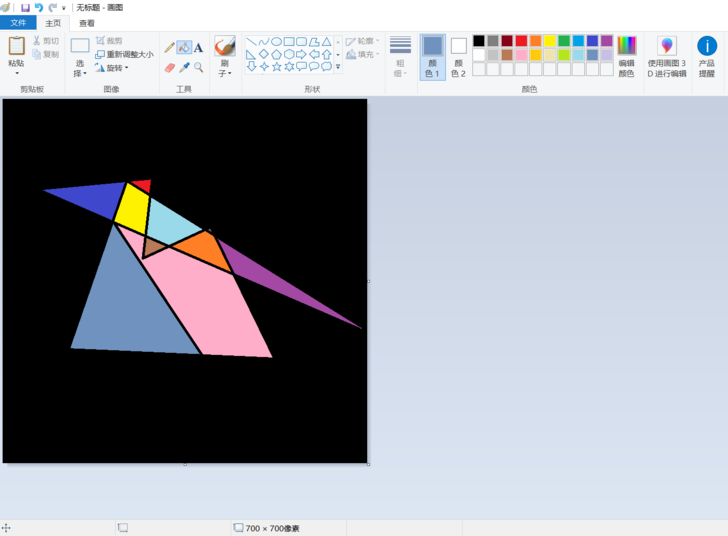This screenshot has height=536, width=728.
Task: Select the Magnifier tool
Action: [198, 68]
